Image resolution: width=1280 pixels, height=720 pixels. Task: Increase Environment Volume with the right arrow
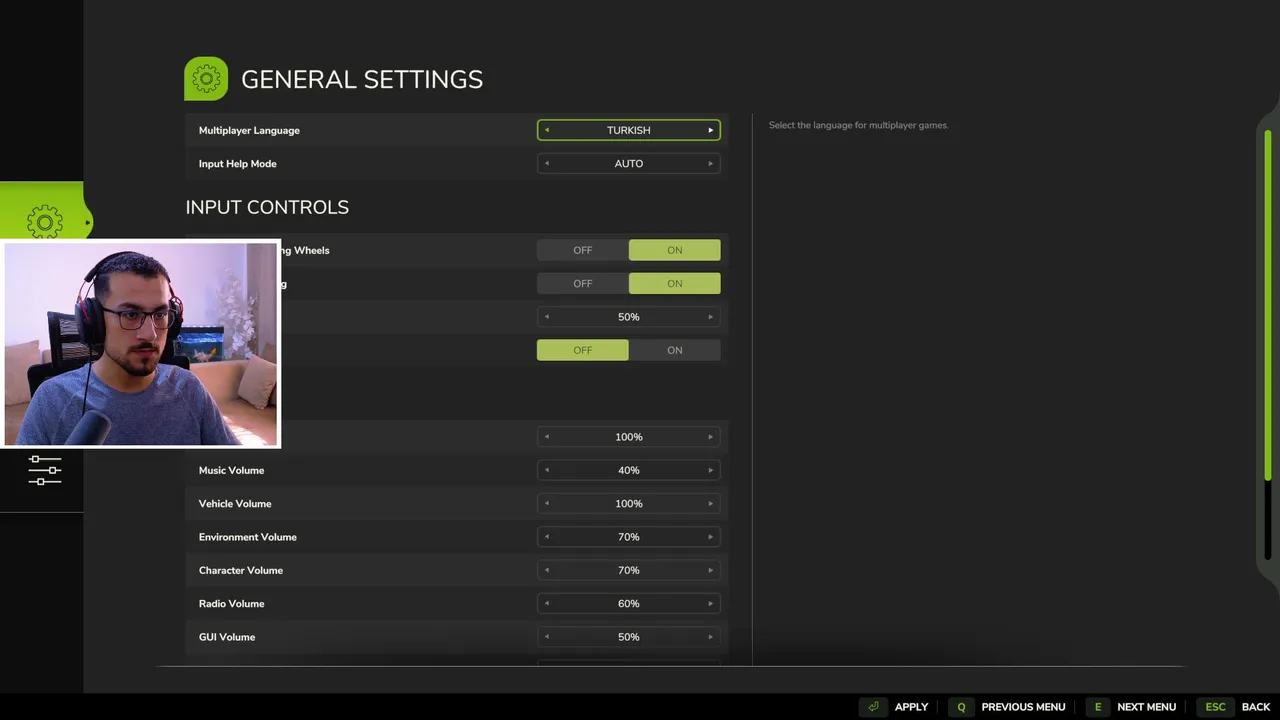(x=711, y=537)
